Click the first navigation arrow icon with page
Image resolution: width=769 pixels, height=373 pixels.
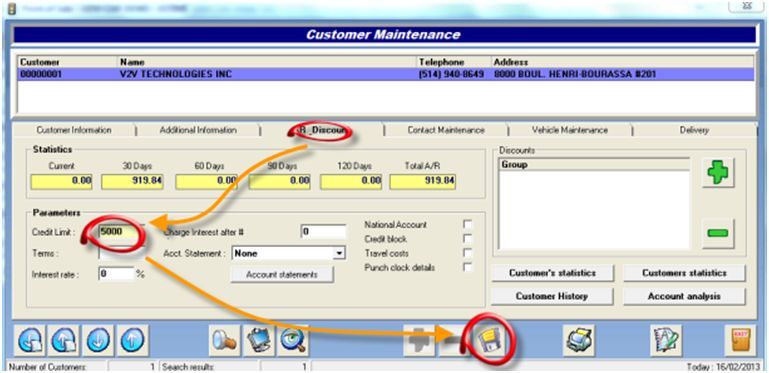(x=31, y=340)
